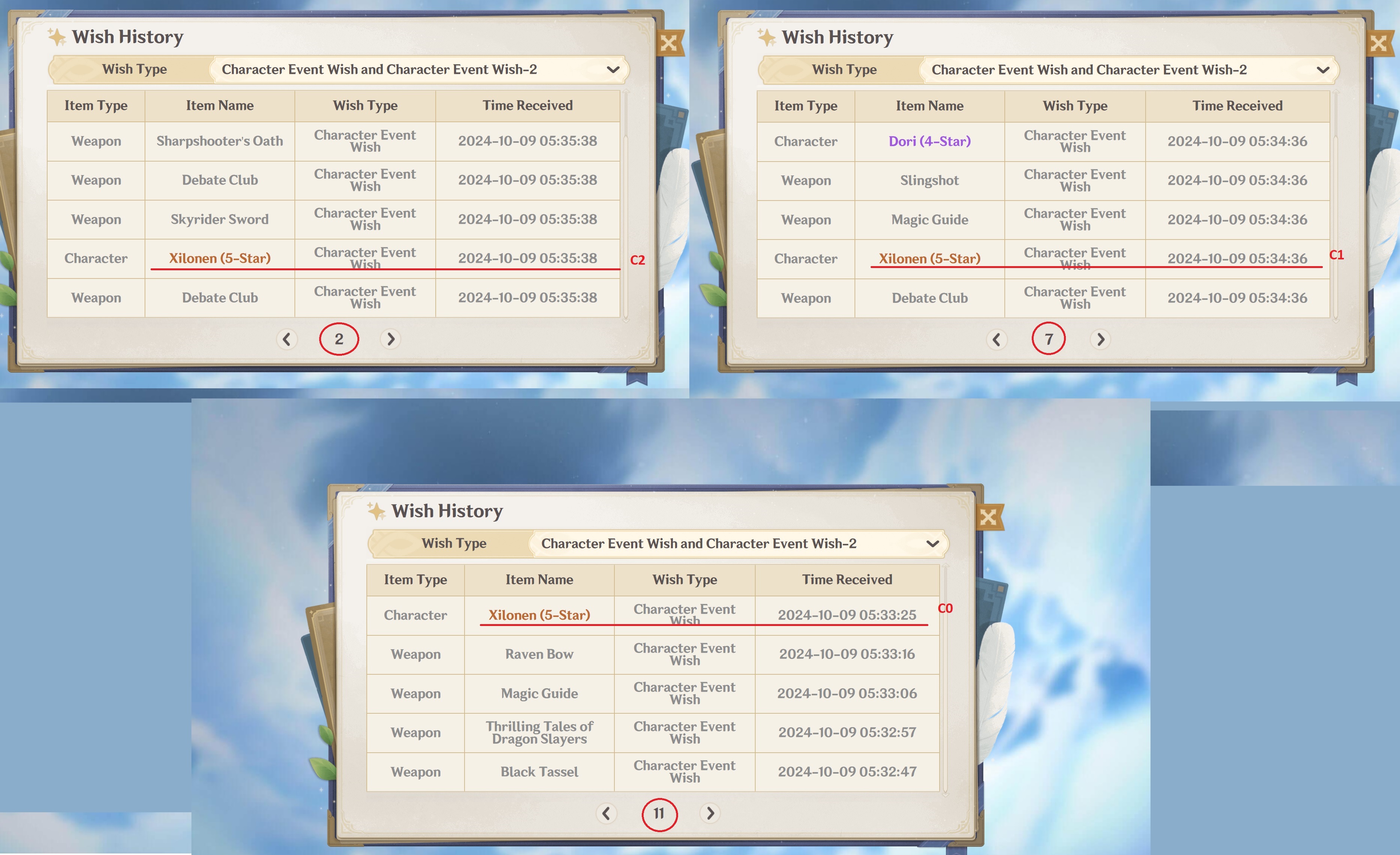Click Xilonen (5-Star) entry marked C2
The height and width of the screenshot is (855, 1400).
pos(220,258)
